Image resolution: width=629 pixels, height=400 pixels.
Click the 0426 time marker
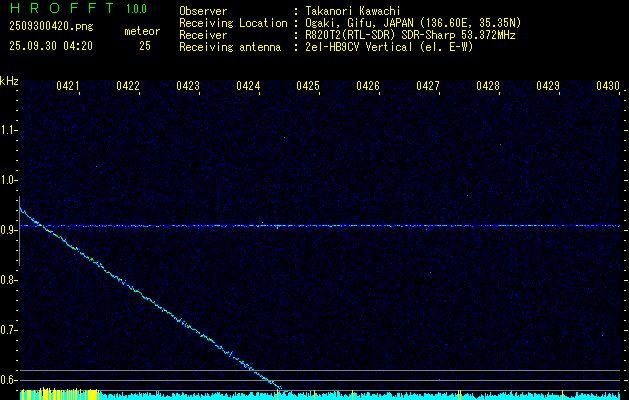pyautogui.click(x=368, y=85)
